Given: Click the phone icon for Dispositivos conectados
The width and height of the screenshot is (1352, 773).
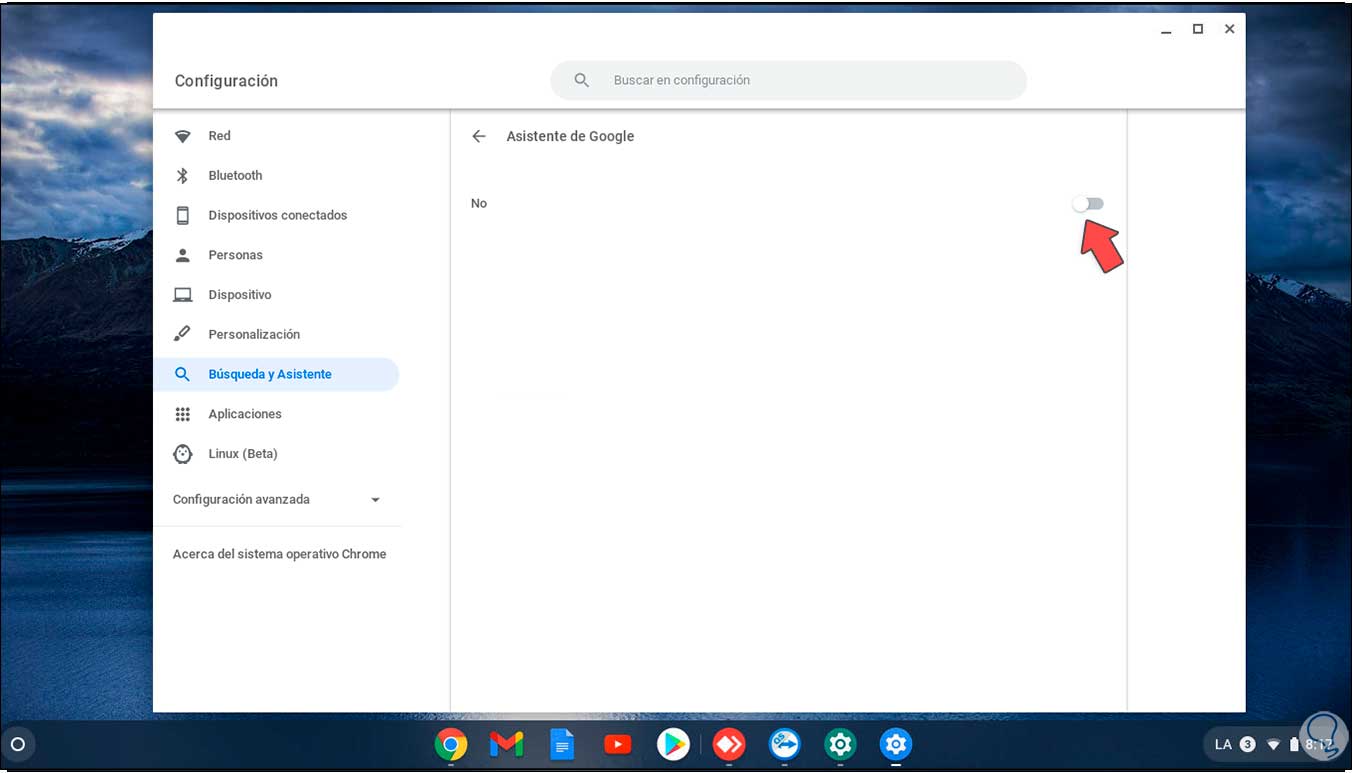Looking at the screenshot, I should (x=183, y=215).
